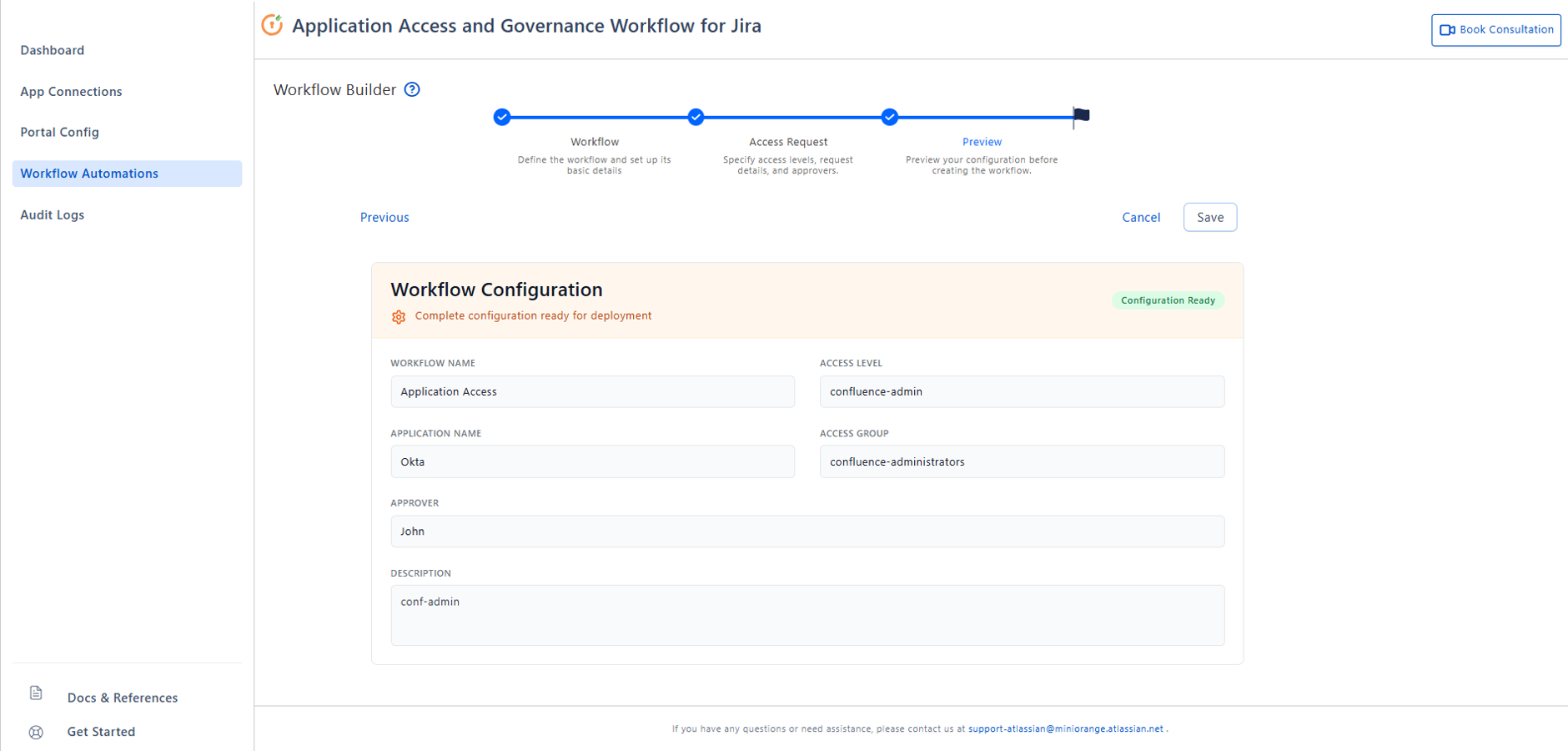Click the miniOrange logo icon in header
1568x751 pixels.
tap(272, 25)
